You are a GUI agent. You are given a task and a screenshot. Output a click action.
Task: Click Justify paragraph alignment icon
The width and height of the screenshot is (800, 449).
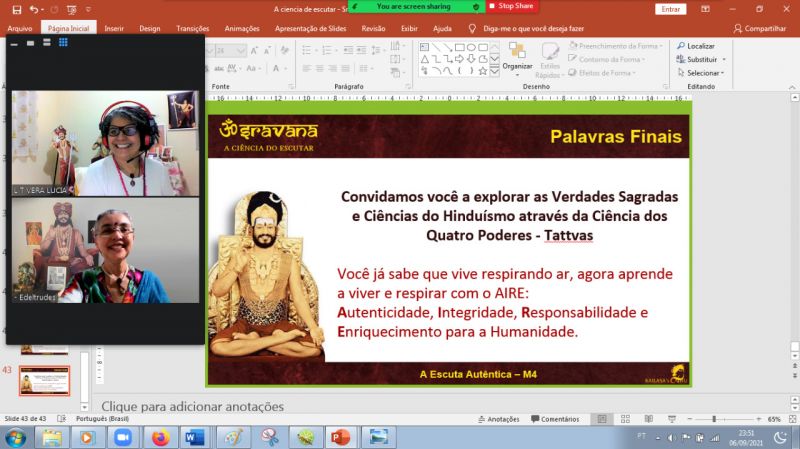coord(345,68)
